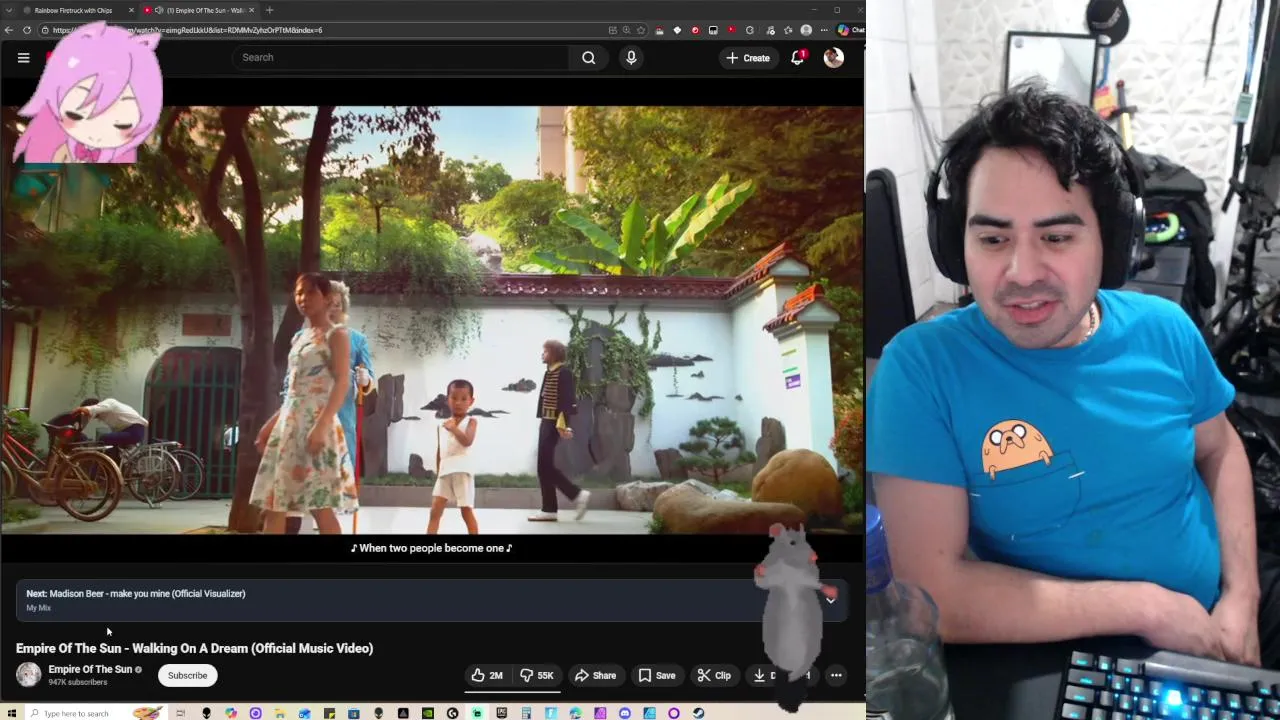Click the YouTube search magnifier button

(x=589, y=58)
